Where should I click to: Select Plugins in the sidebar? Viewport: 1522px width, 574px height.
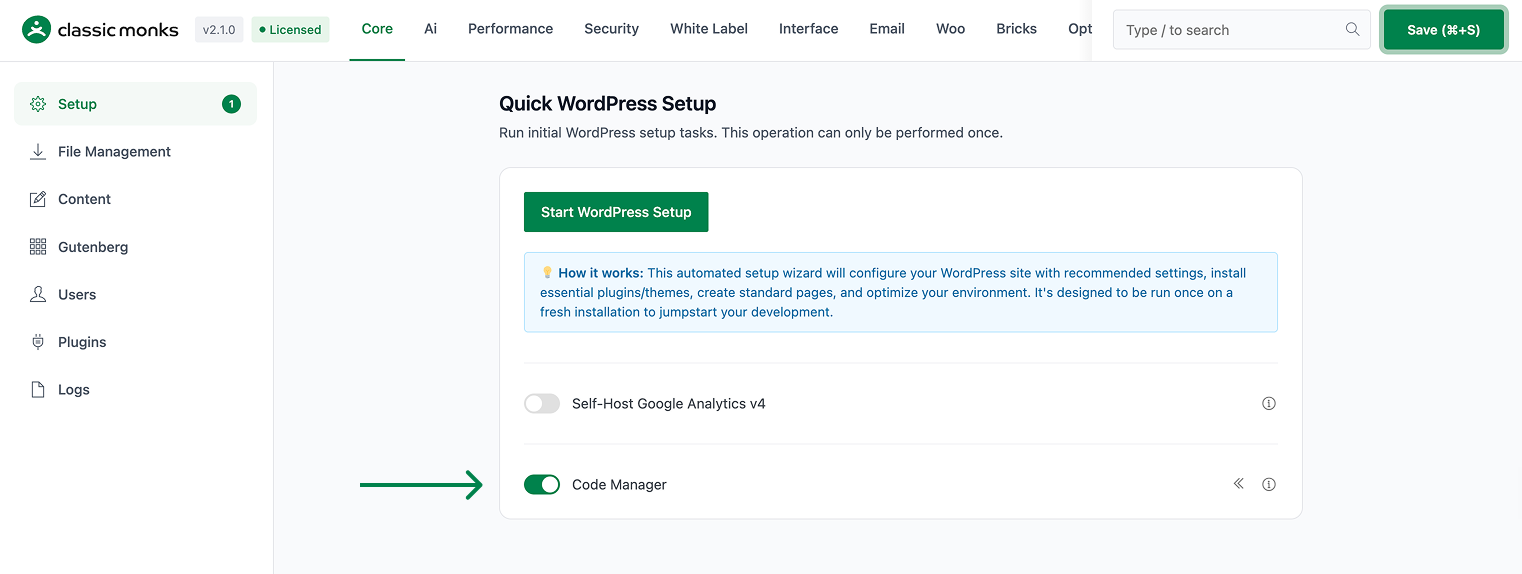135,342
